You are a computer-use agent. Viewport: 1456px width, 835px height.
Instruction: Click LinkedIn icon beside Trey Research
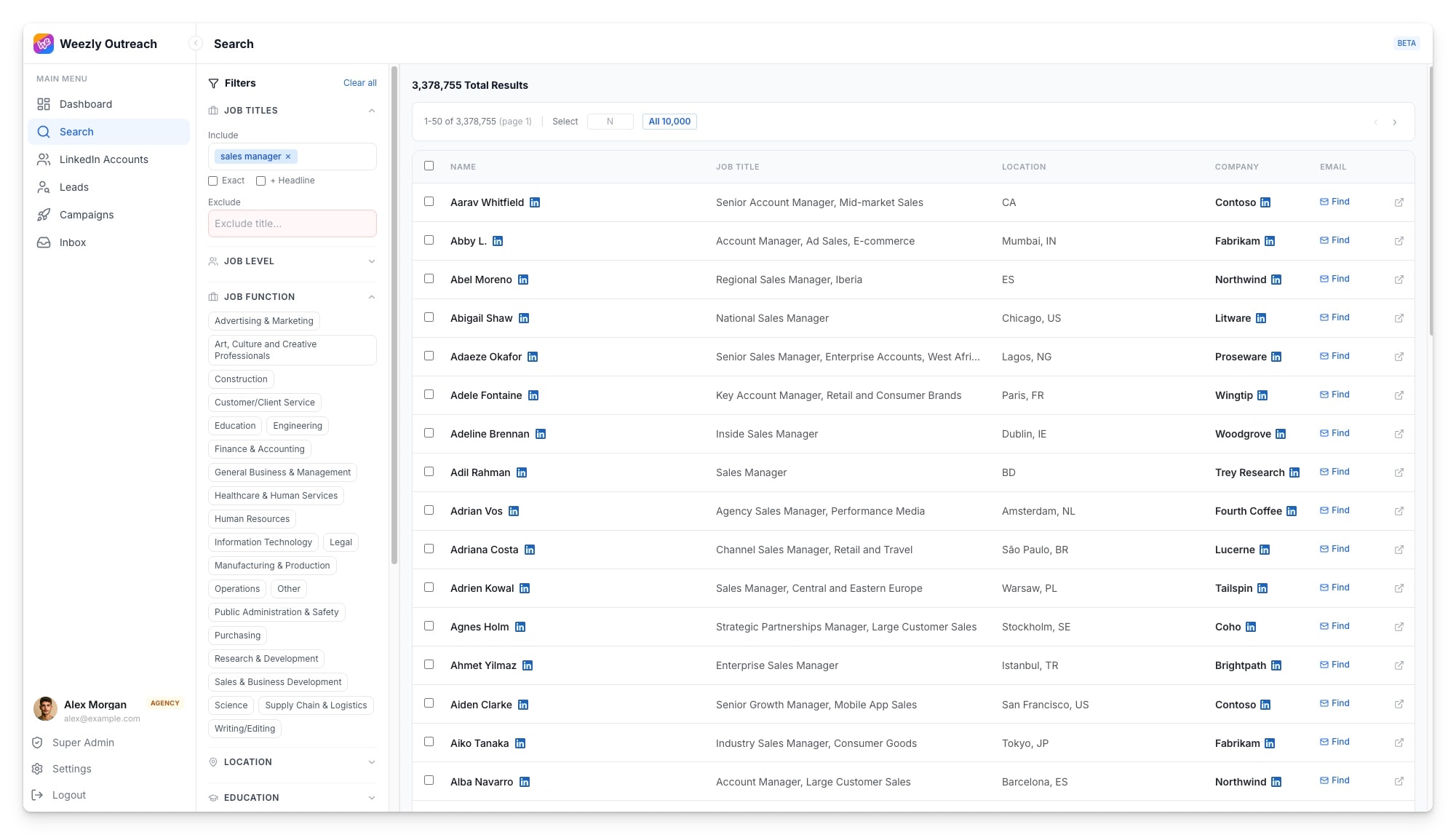pos(1294,472)
